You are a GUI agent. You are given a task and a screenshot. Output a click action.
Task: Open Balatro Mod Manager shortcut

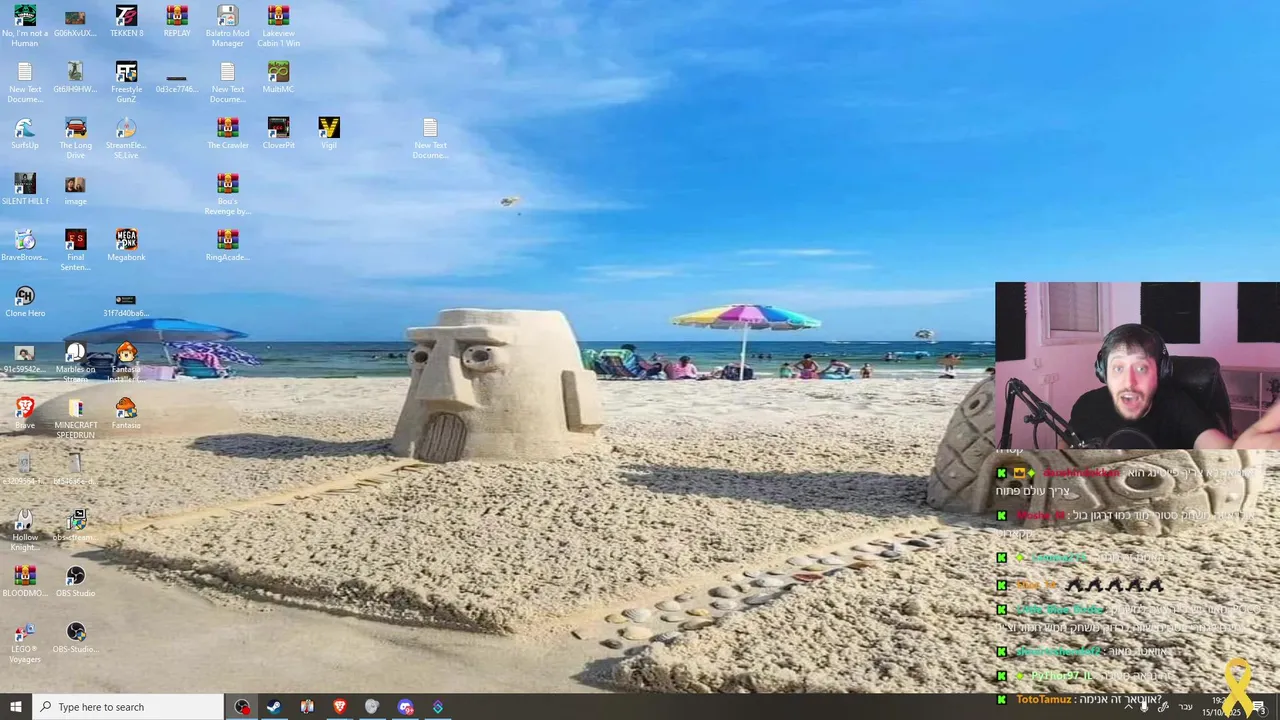tap(227, 25)
